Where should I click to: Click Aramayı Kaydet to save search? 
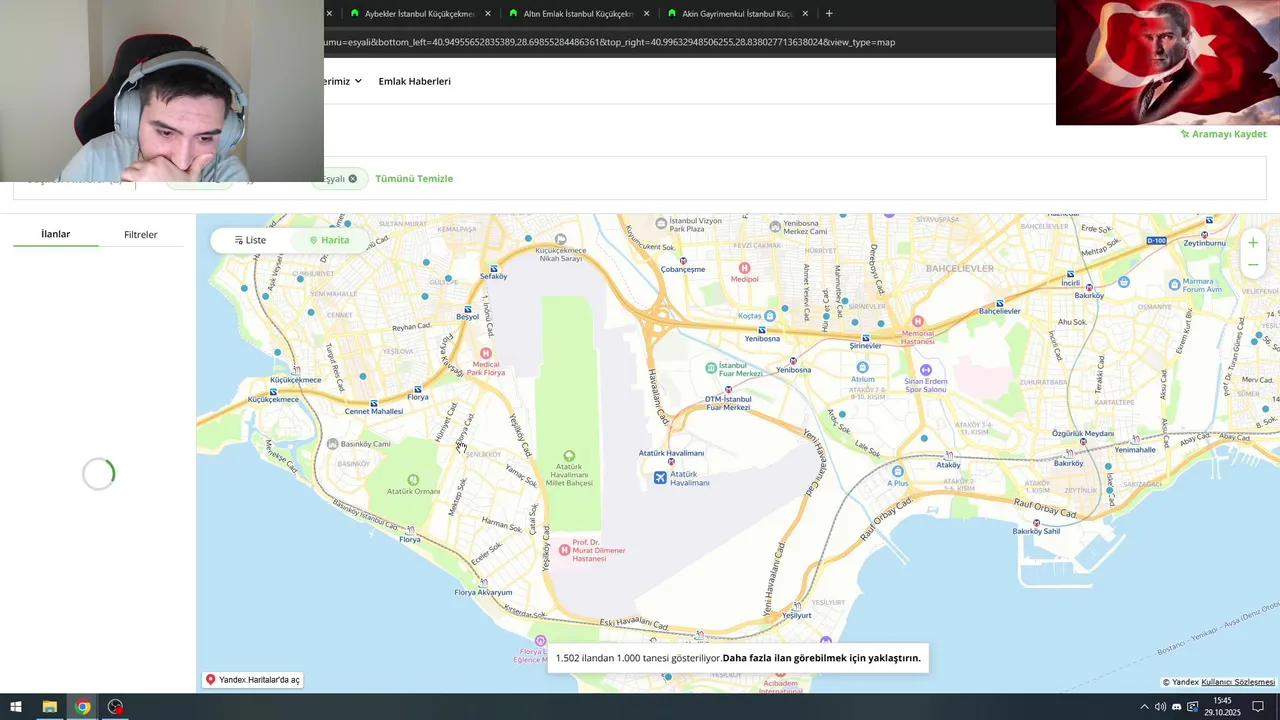(1223, 134)
